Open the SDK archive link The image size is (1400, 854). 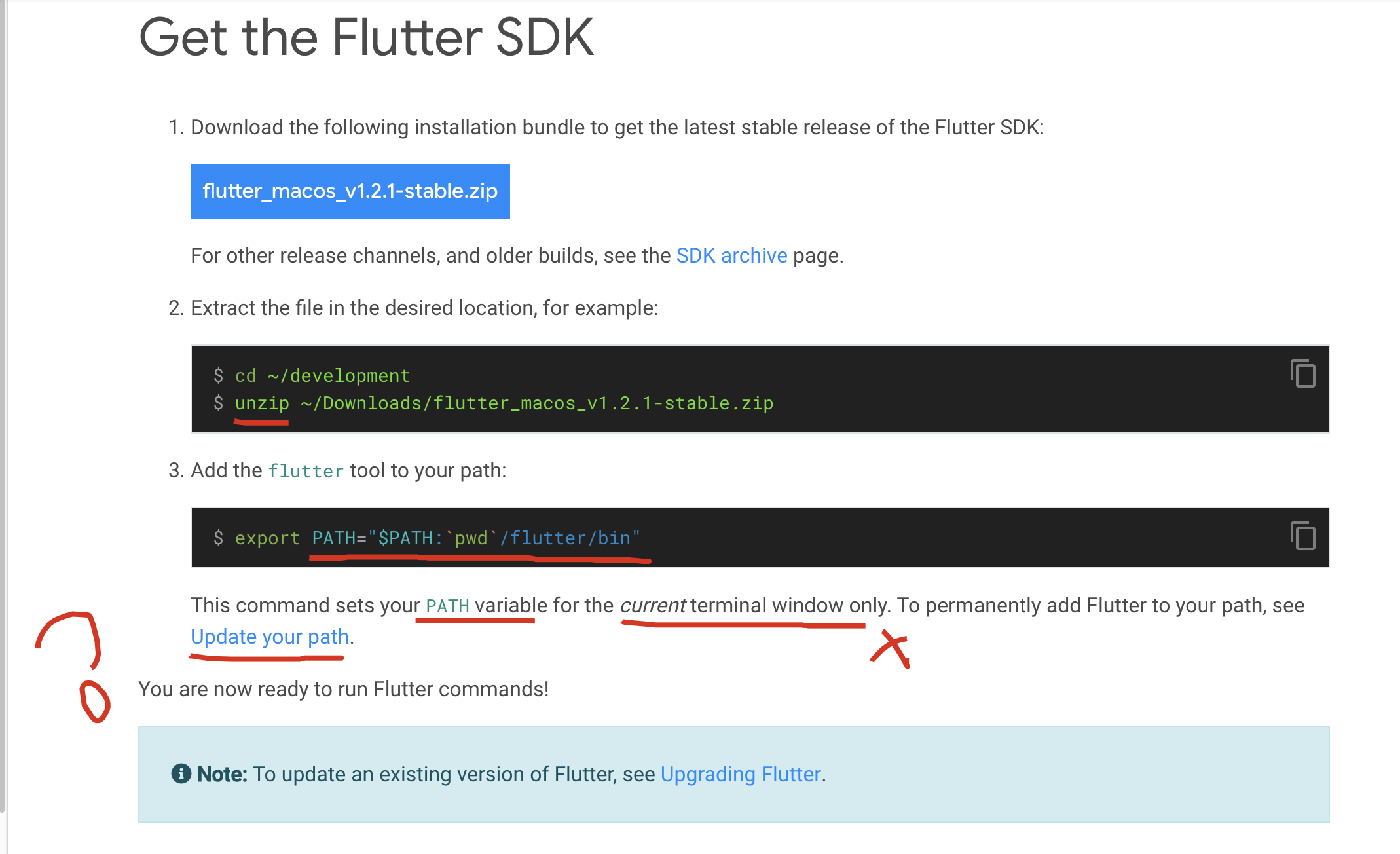click(x=731, y=255)
